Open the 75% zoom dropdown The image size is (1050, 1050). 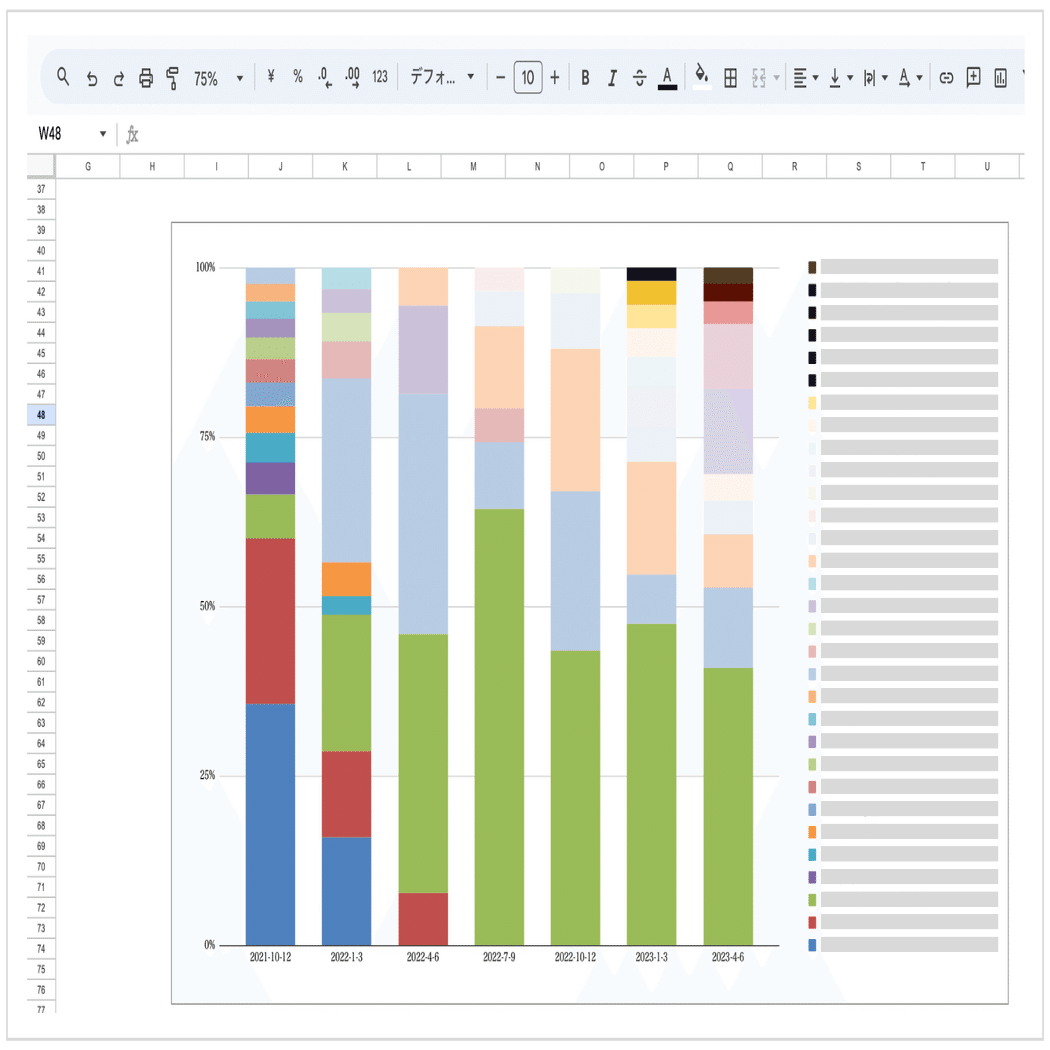click(219, 78)
